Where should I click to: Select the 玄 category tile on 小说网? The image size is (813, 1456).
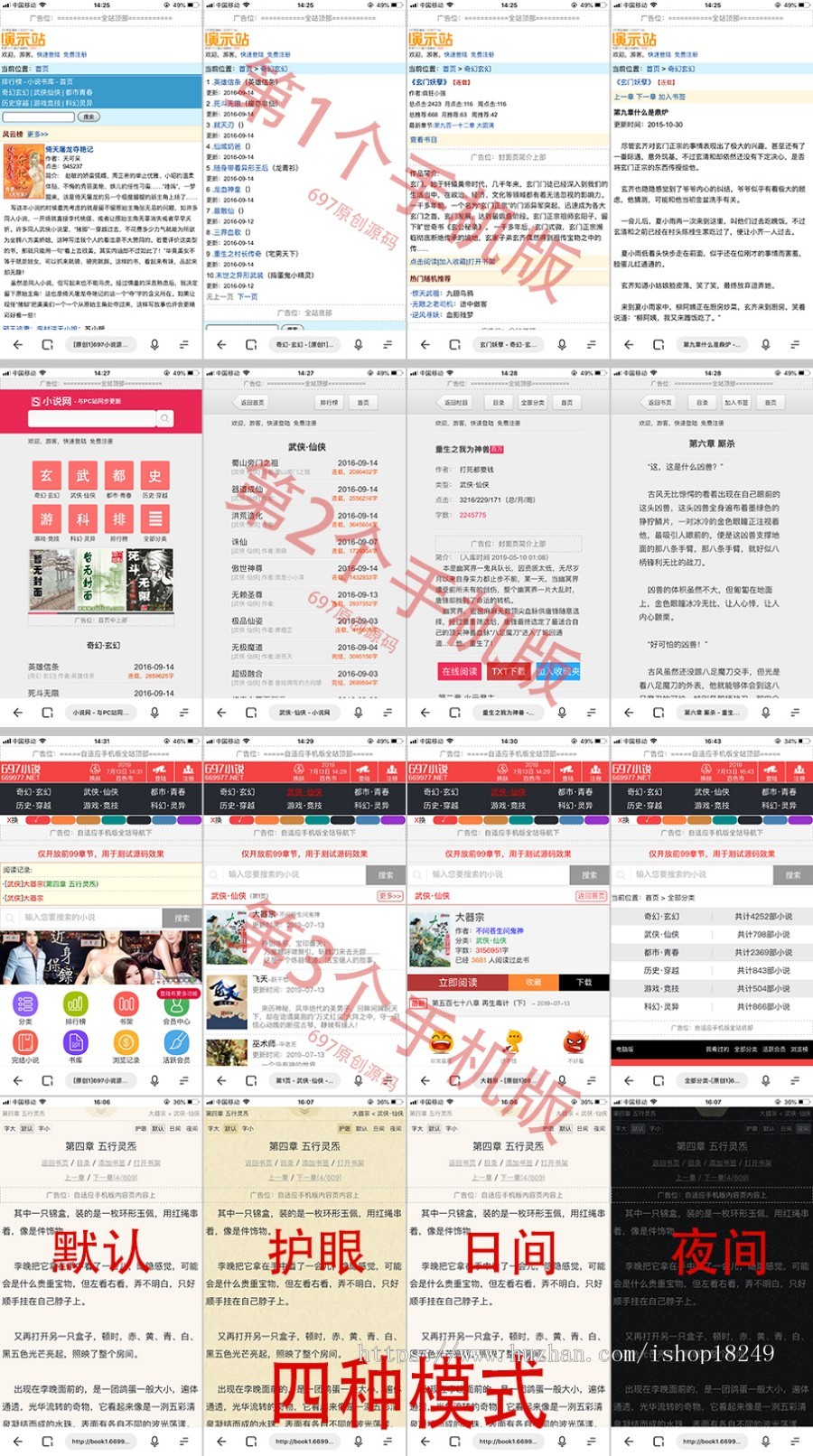click(46, 475)
